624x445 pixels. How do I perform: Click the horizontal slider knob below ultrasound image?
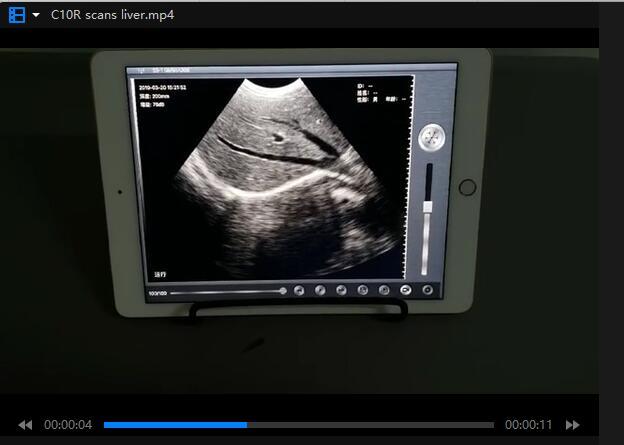[x=283, y=291]
